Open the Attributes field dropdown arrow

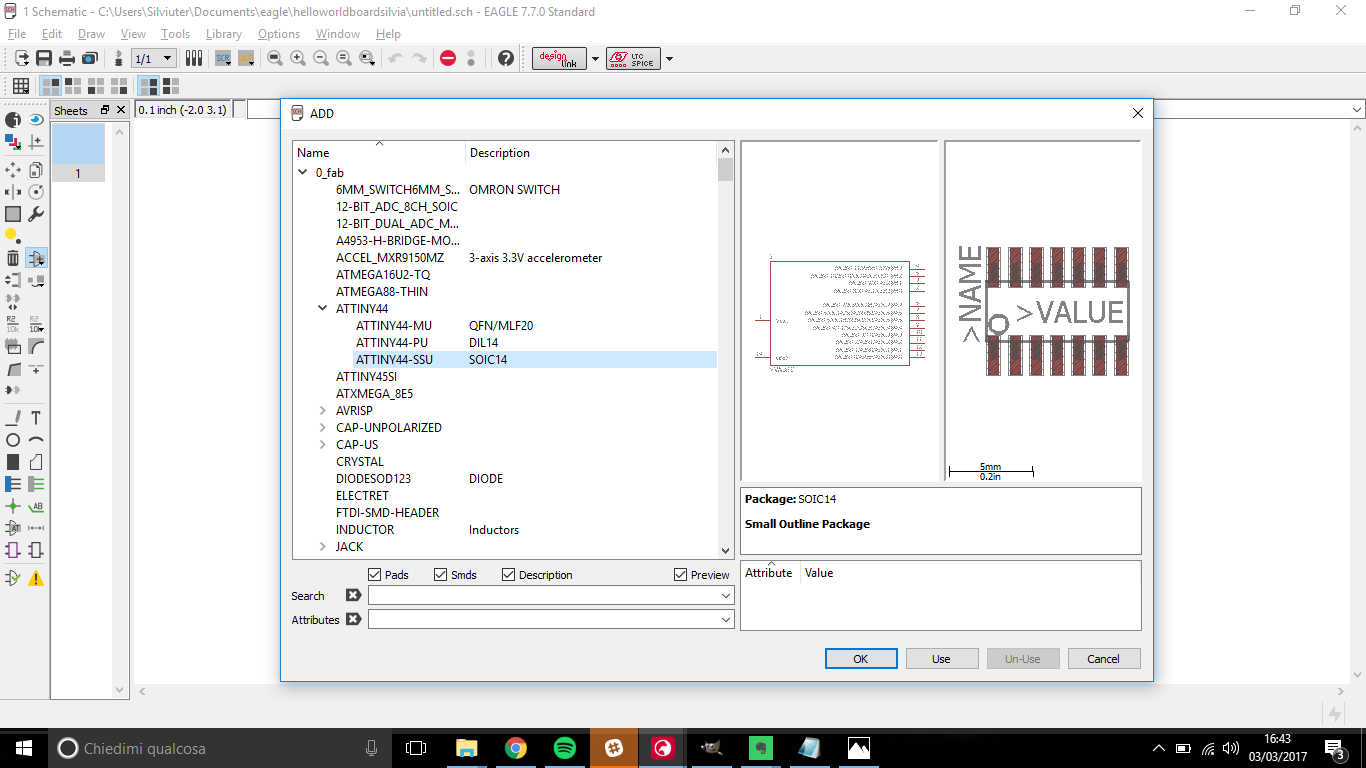pos(726,619)
